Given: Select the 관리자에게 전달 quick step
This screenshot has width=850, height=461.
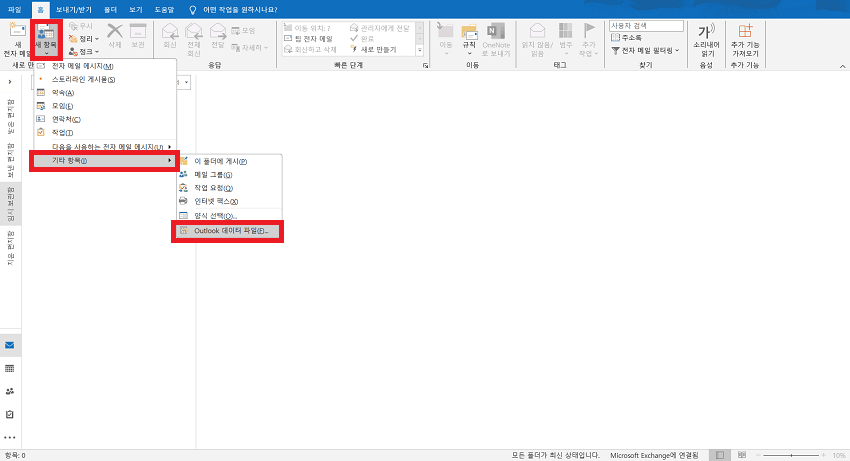Looking at the screenshot, I should (379, 28).
